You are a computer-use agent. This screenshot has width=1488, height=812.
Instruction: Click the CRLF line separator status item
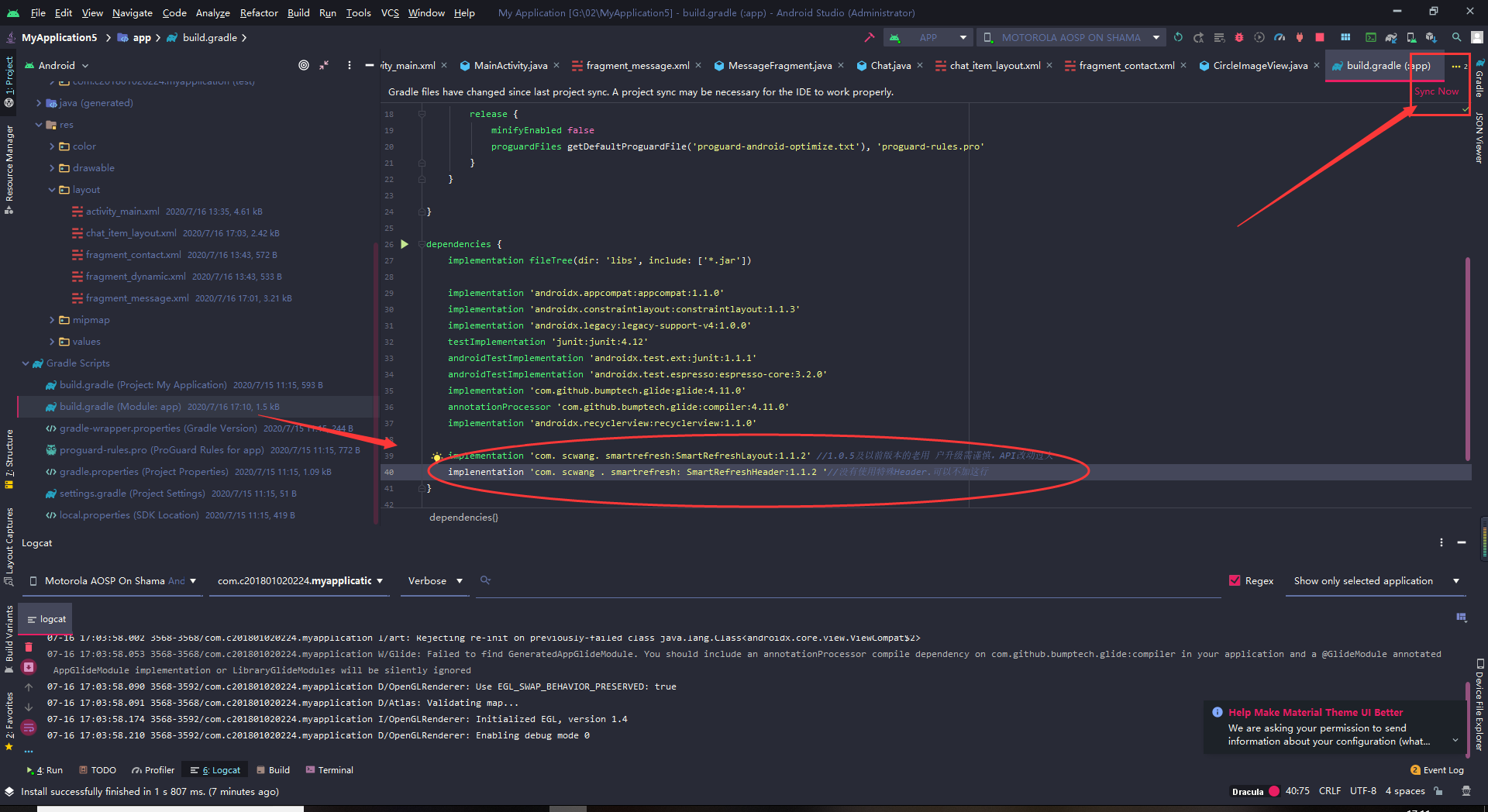coord(1330,791)
